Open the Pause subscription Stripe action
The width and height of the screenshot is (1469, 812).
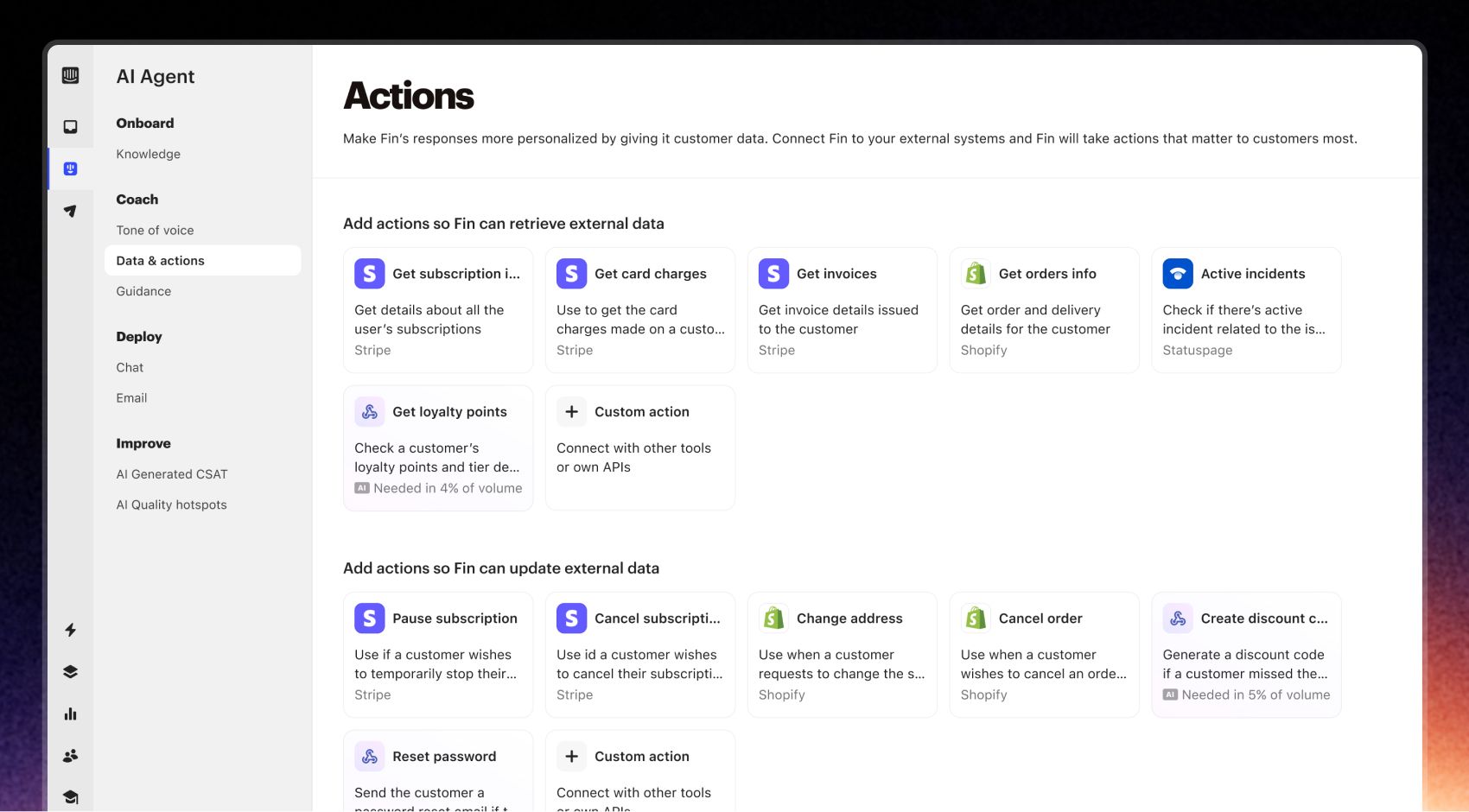[438, 655]
